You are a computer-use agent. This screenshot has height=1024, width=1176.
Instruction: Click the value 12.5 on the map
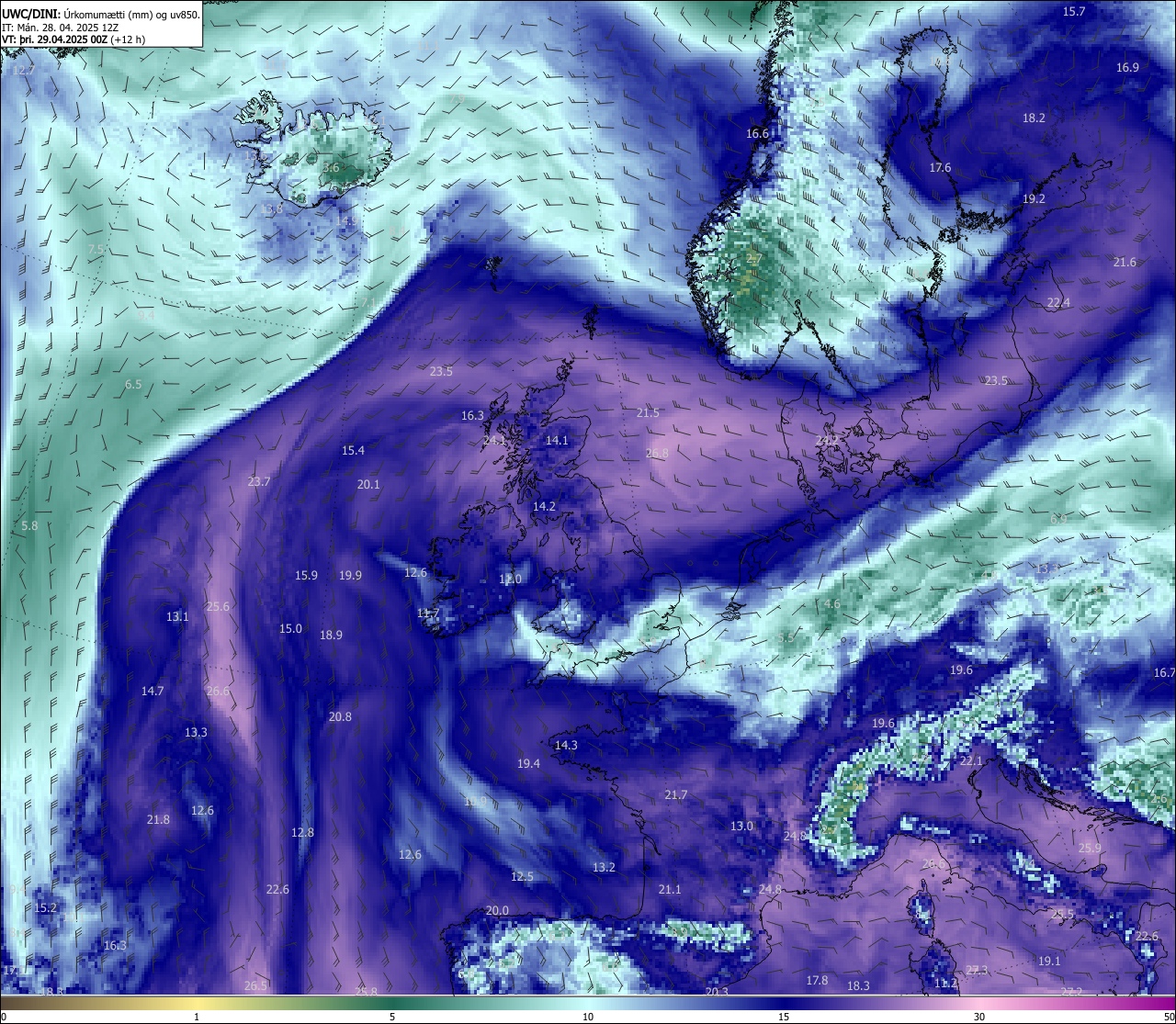522,876
